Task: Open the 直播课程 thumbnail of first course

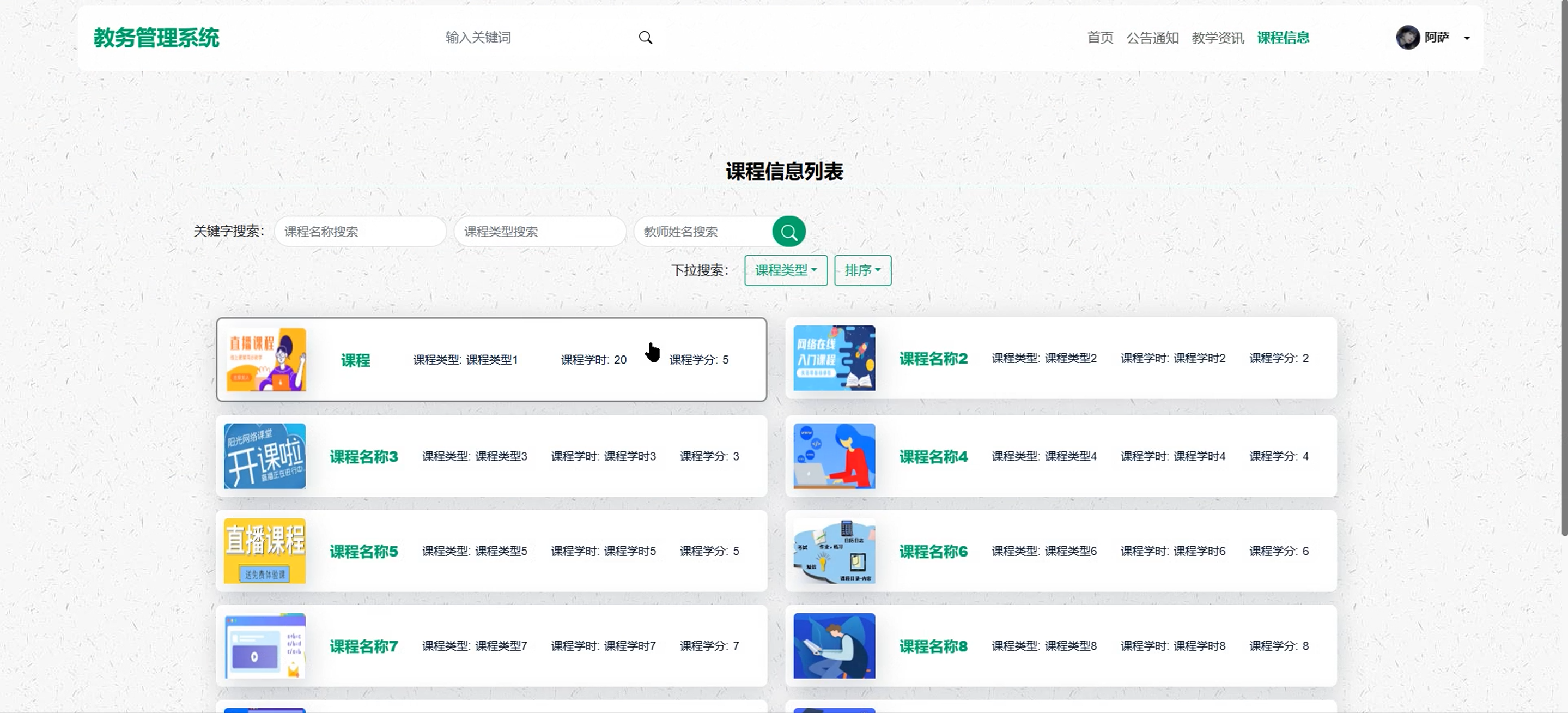Action: point(266,359)
